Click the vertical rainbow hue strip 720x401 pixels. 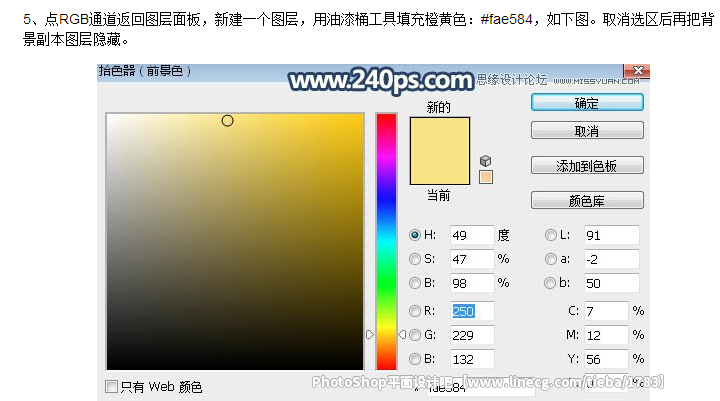pos(386,241)
